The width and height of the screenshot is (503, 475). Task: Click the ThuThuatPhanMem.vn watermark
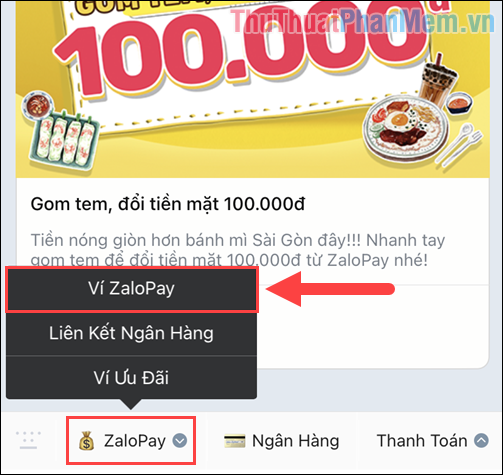click(362, 21)
